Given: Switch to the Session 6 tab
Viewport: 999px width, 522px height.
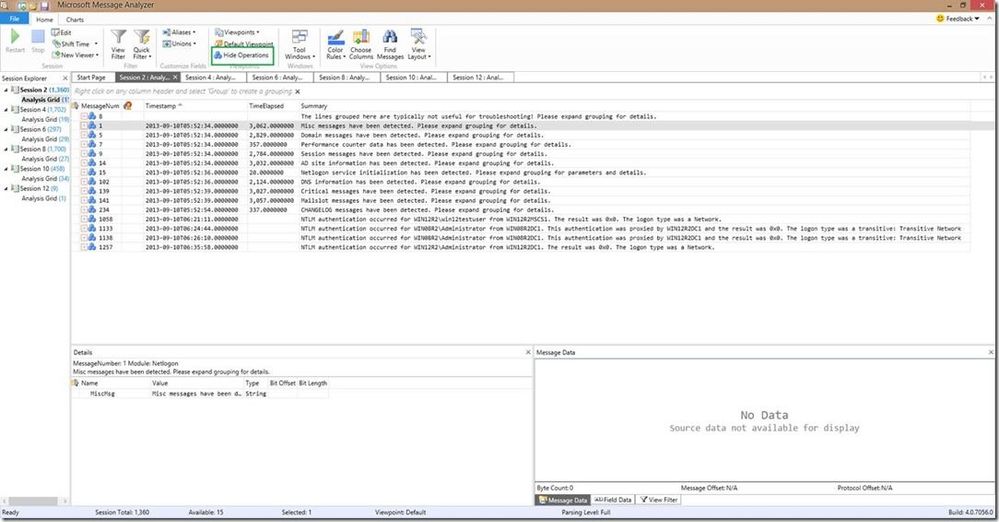Looking at the screenshot, I should click(280, 77).
